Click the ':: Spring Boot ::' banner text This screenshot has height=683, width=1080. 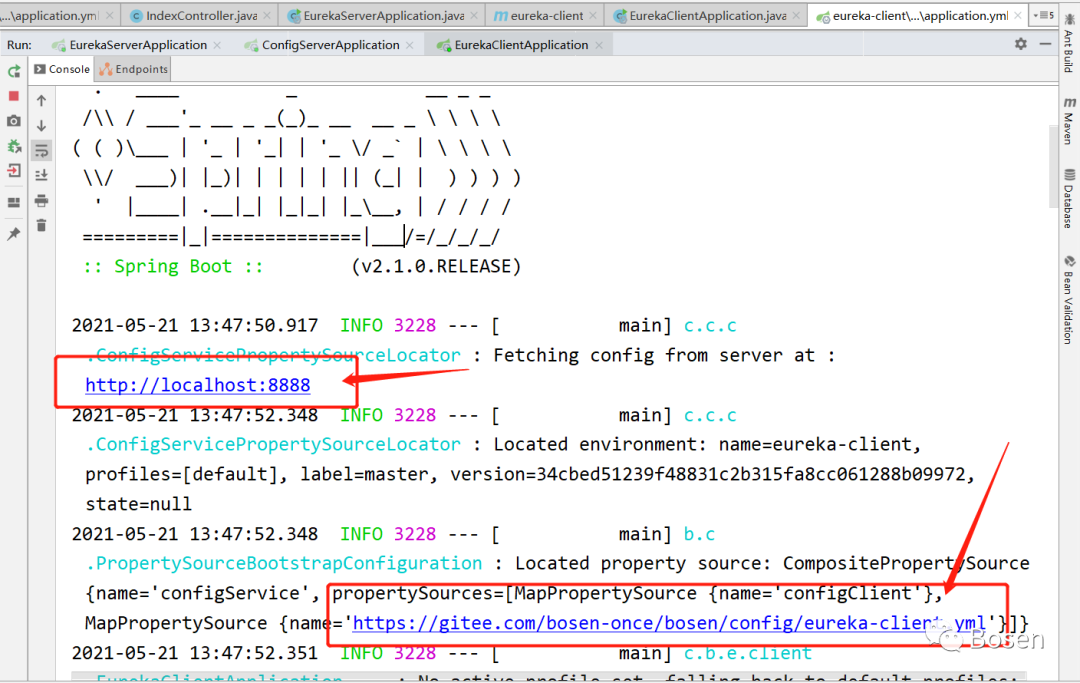[173, 266]
